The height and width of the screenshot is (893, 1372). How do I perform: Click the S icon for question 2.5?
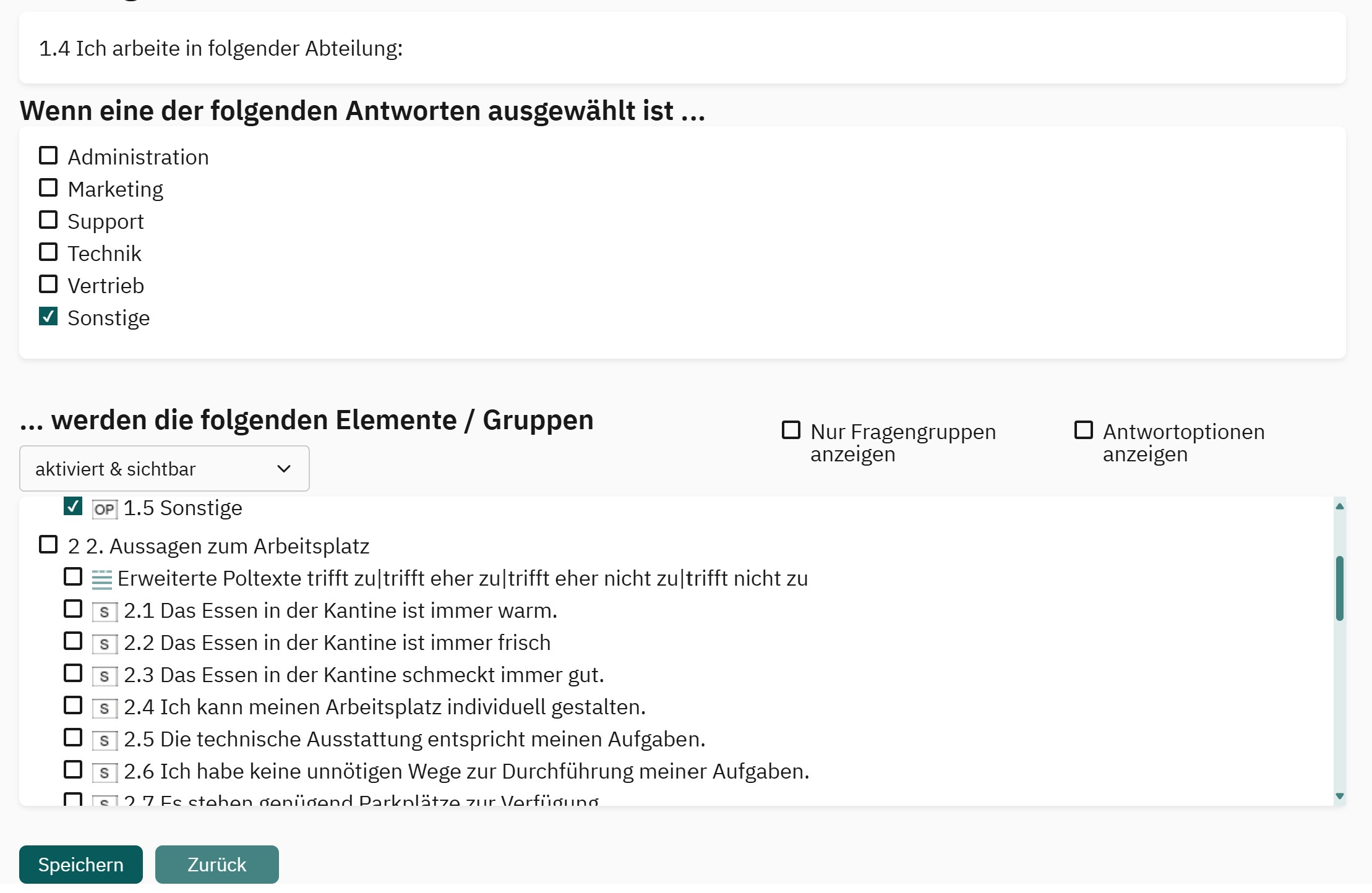coord(105,741)
